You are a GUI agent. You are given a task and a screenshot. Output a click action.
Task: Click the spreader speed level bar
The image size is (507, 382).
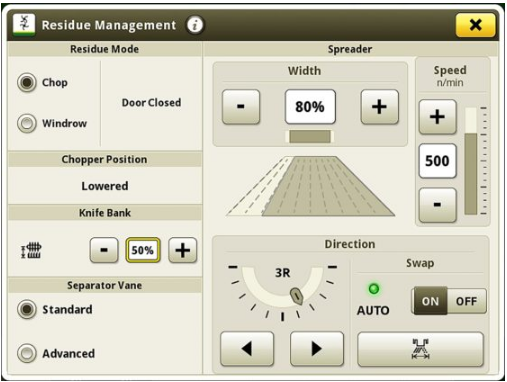(x=471, y=161)
